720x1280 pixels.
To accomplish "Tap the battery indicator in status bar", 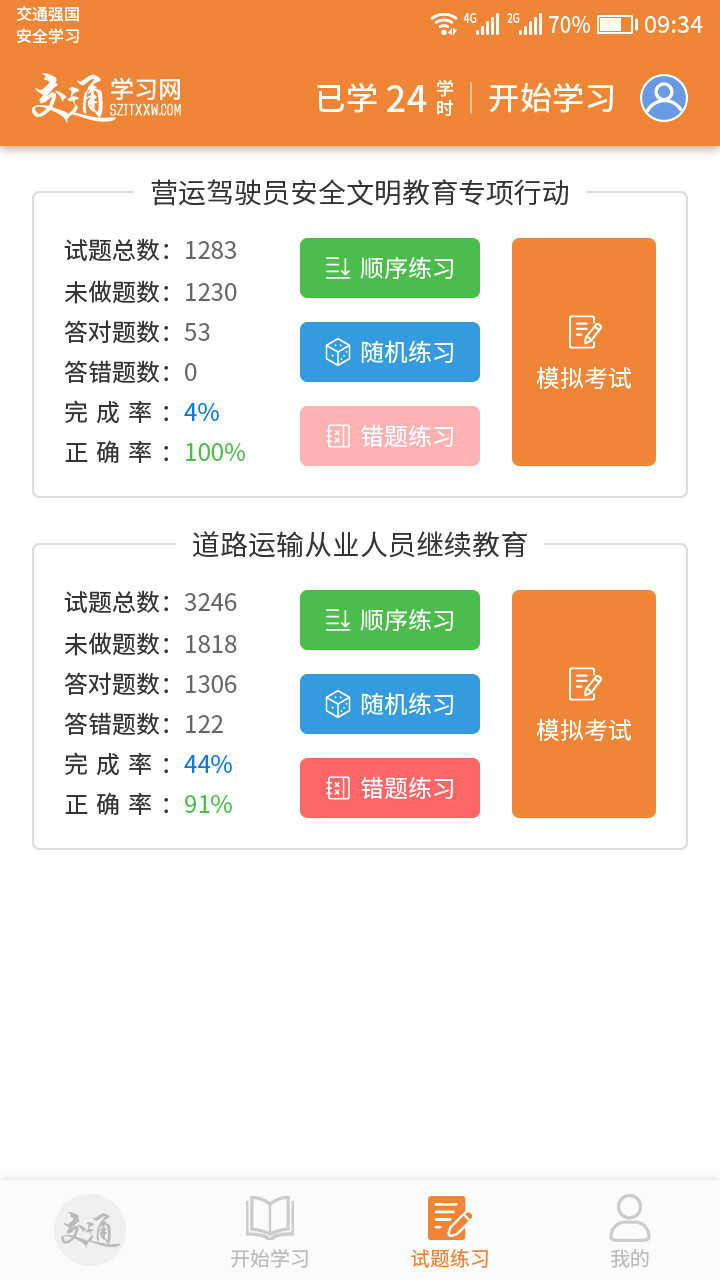I will click(x=616, y=25).
